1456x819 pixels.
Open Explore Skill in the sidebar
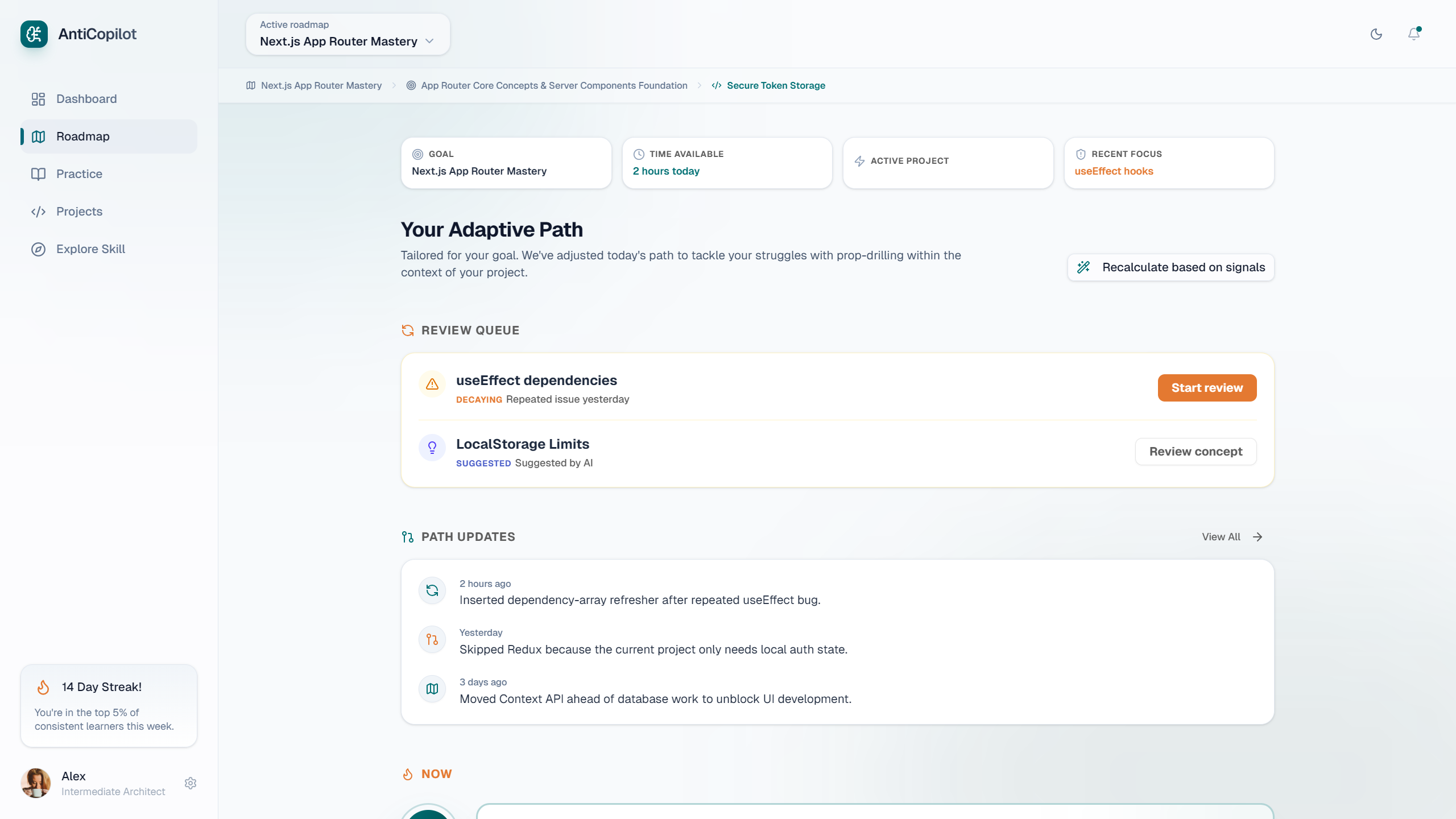[109, 249]
